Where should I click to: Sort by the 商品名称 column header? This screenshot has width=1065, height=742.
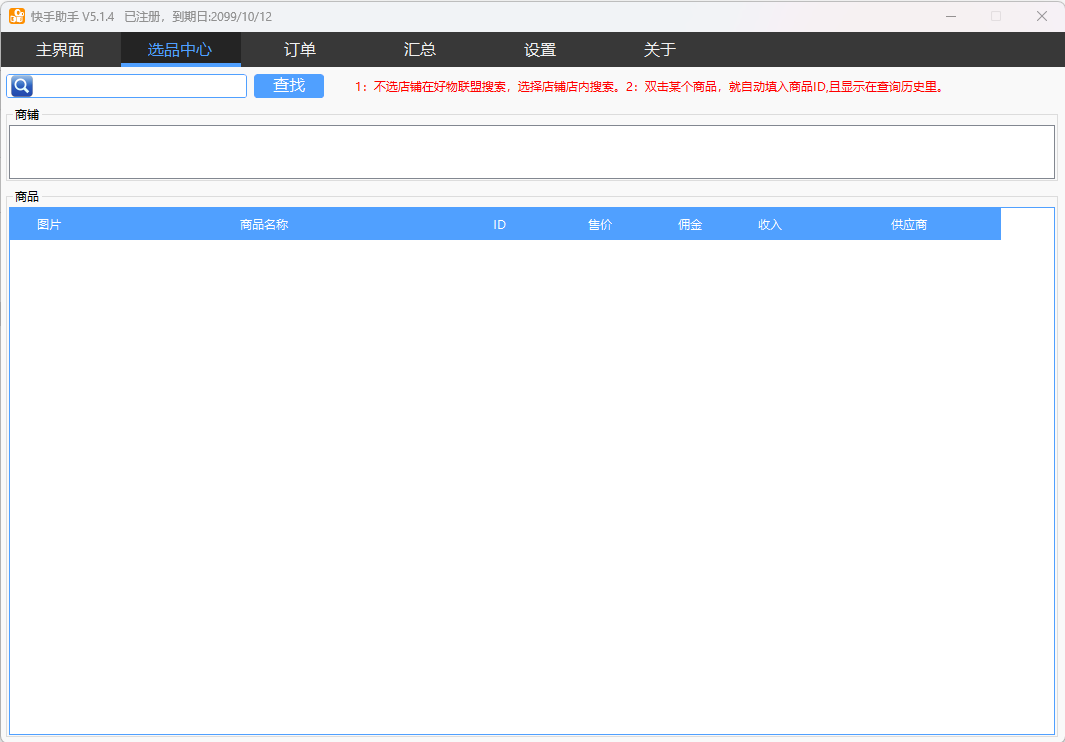click(264, 225)
